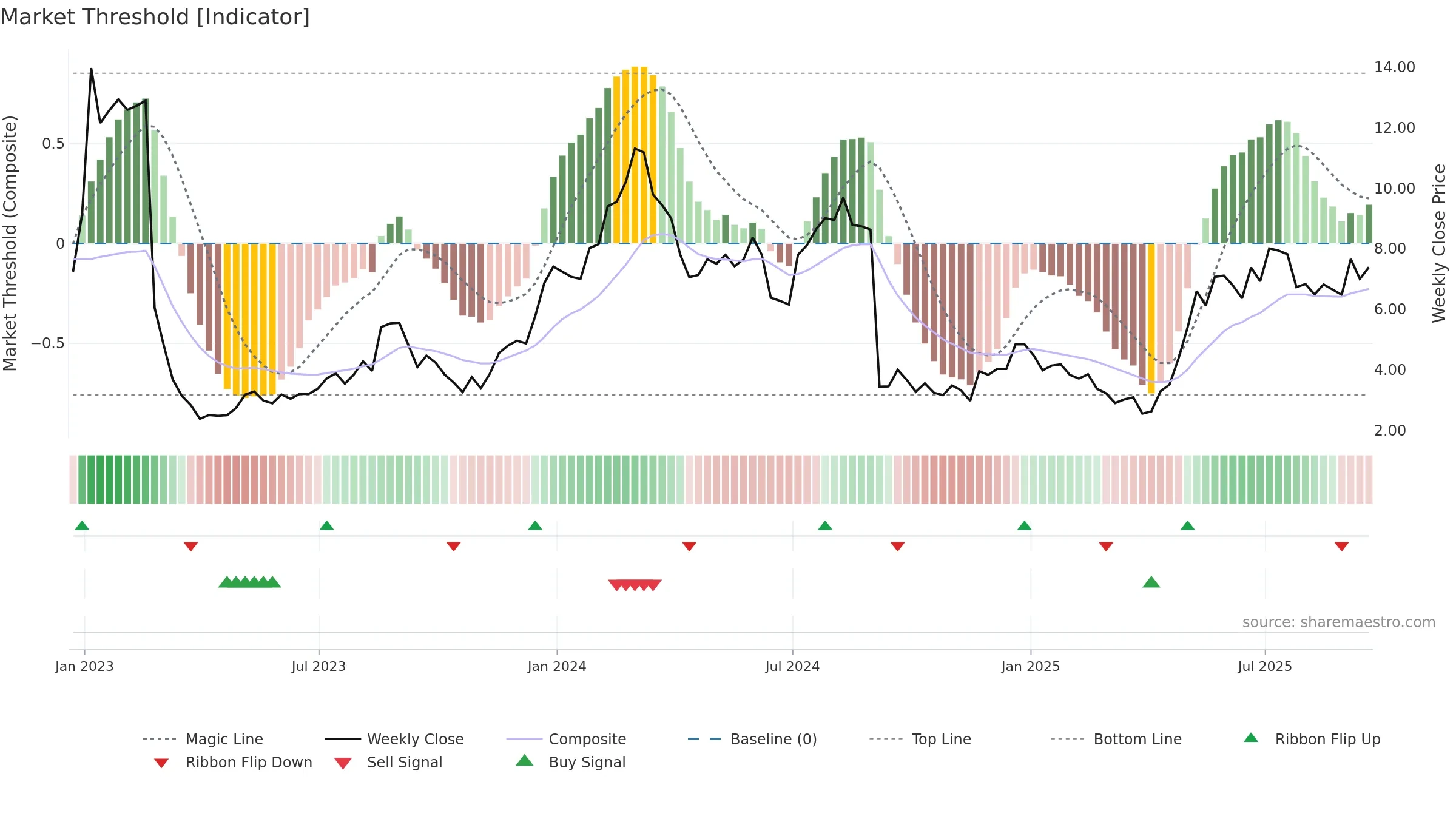Click the single buy signal triangle in spring 2025
Screen dimensions: 1456x819
[1151, 582]
